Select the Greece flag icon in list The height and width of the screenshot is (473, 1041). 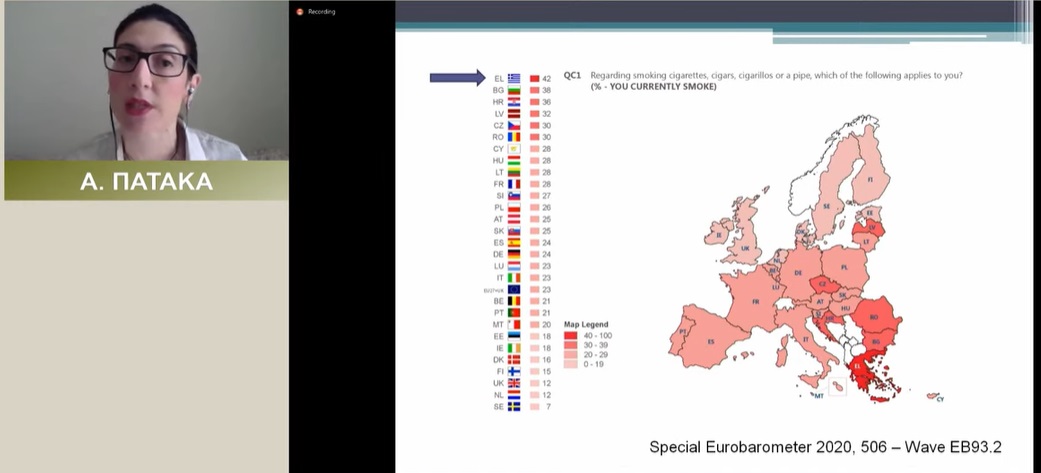[514, 78]
